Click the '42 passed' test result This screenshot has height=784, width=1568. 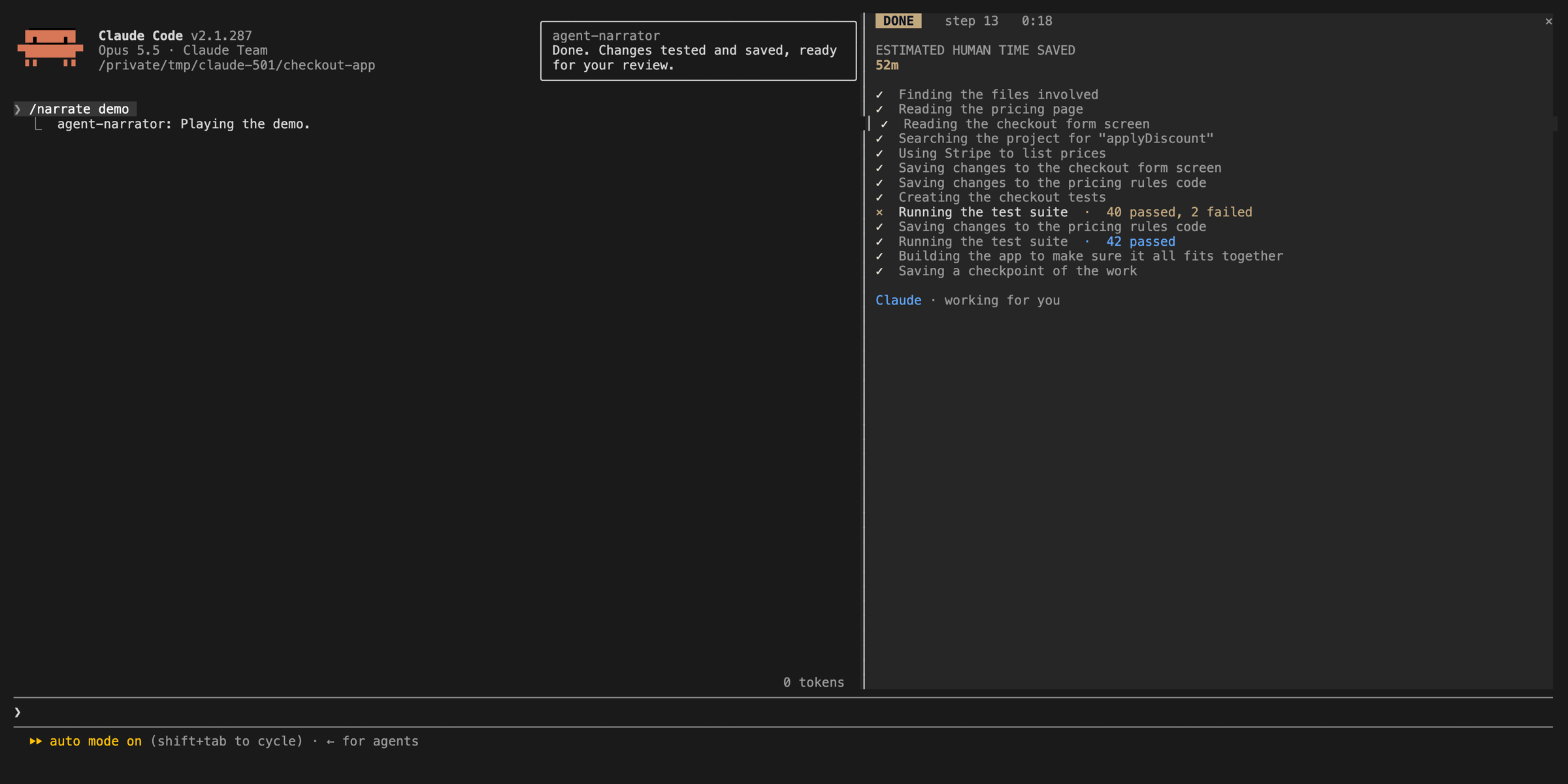coord(1141,242)
